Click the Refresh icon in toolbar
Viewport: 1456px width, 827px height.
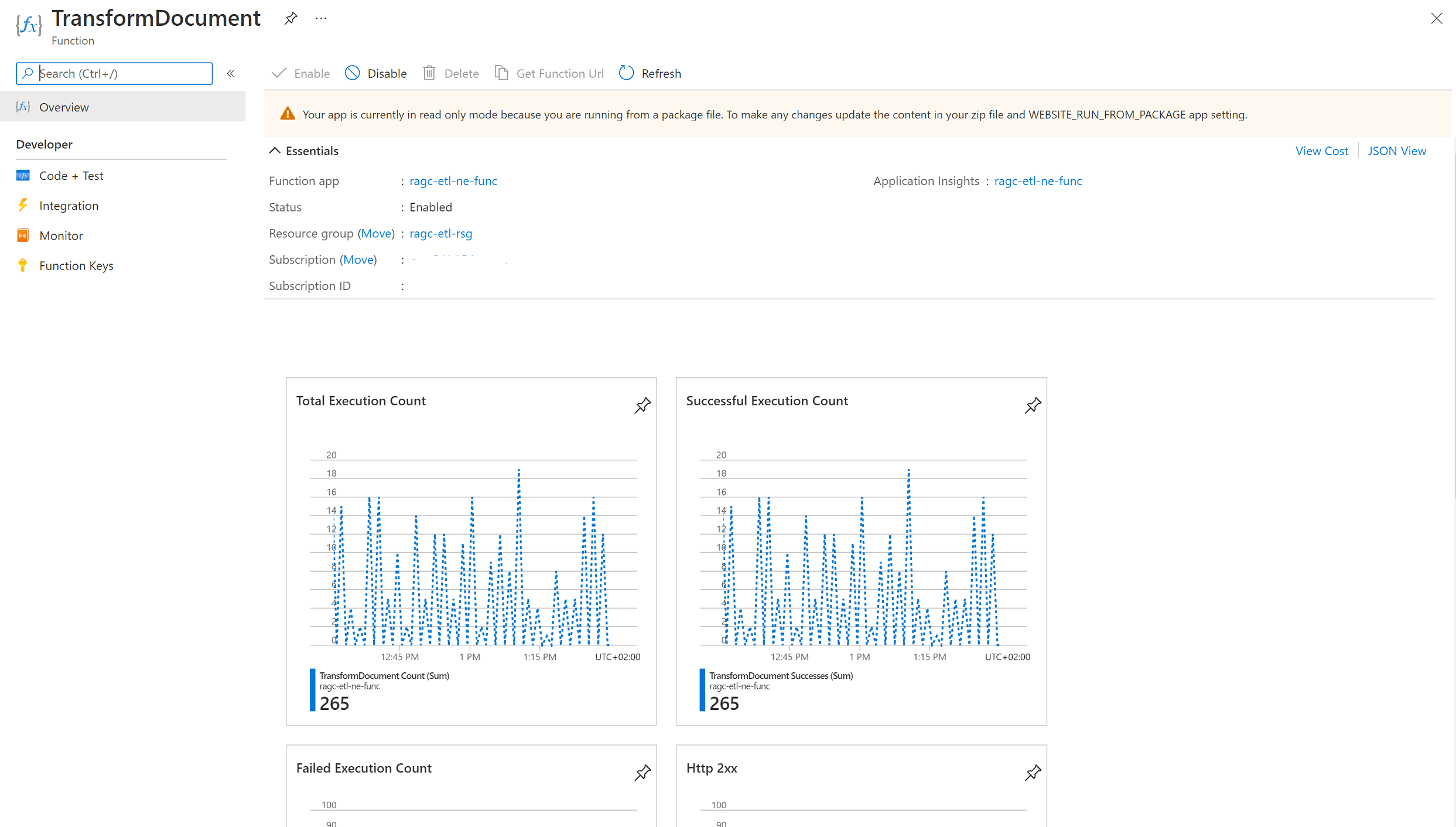[626, 73]
